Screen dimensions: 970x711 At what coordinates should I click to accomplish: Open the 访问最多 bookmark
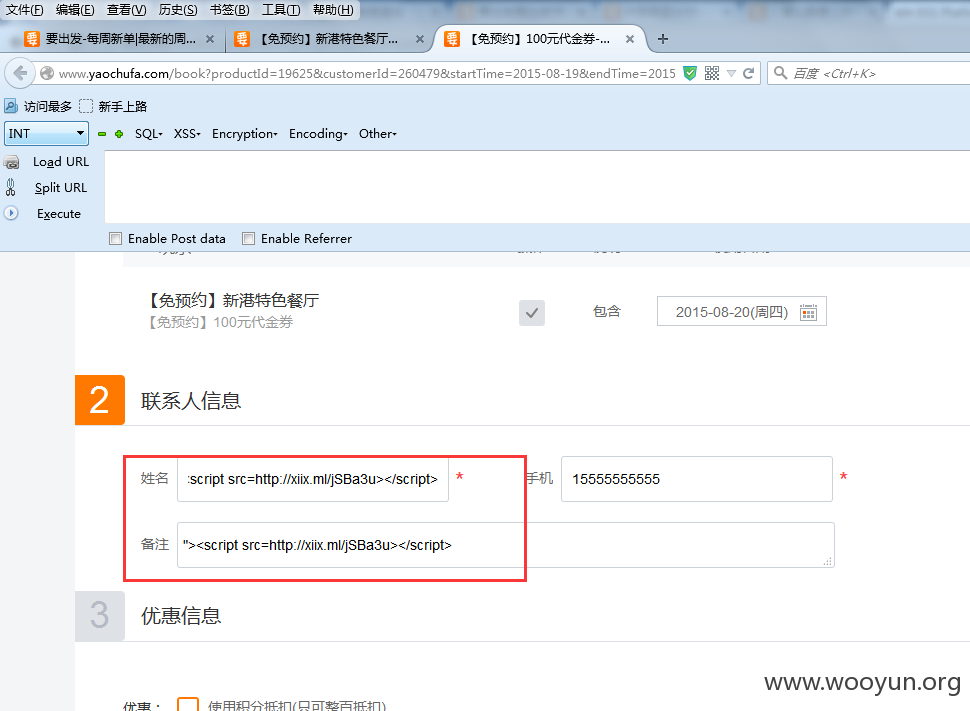click(38, 106)
